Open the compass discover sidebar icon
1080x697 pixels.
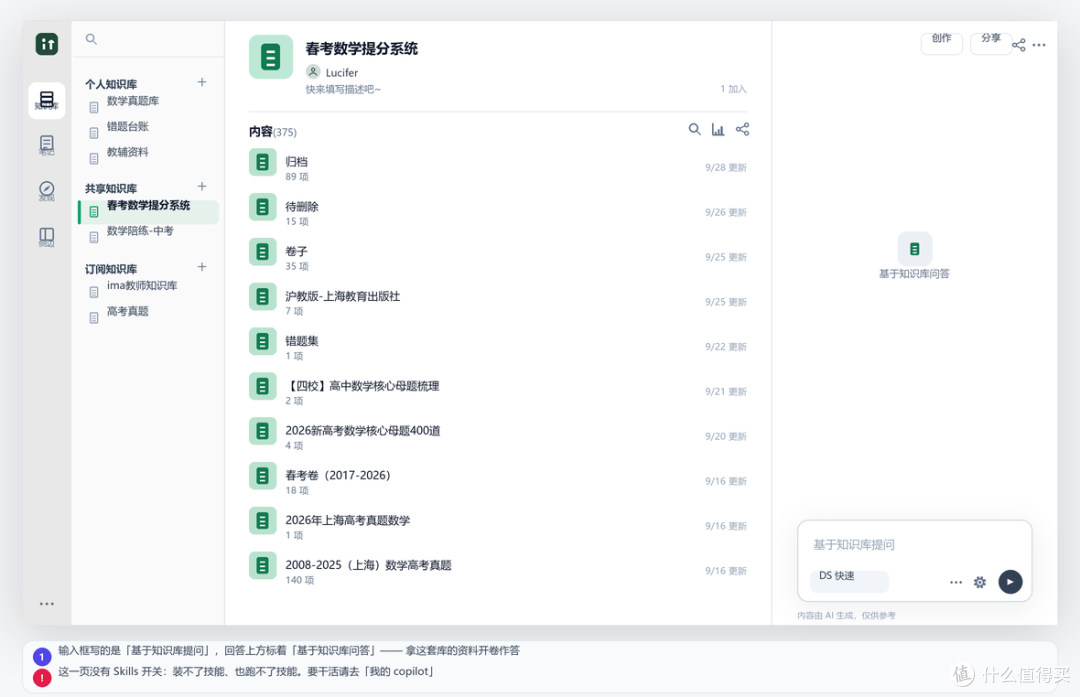[x=47, y=190]
